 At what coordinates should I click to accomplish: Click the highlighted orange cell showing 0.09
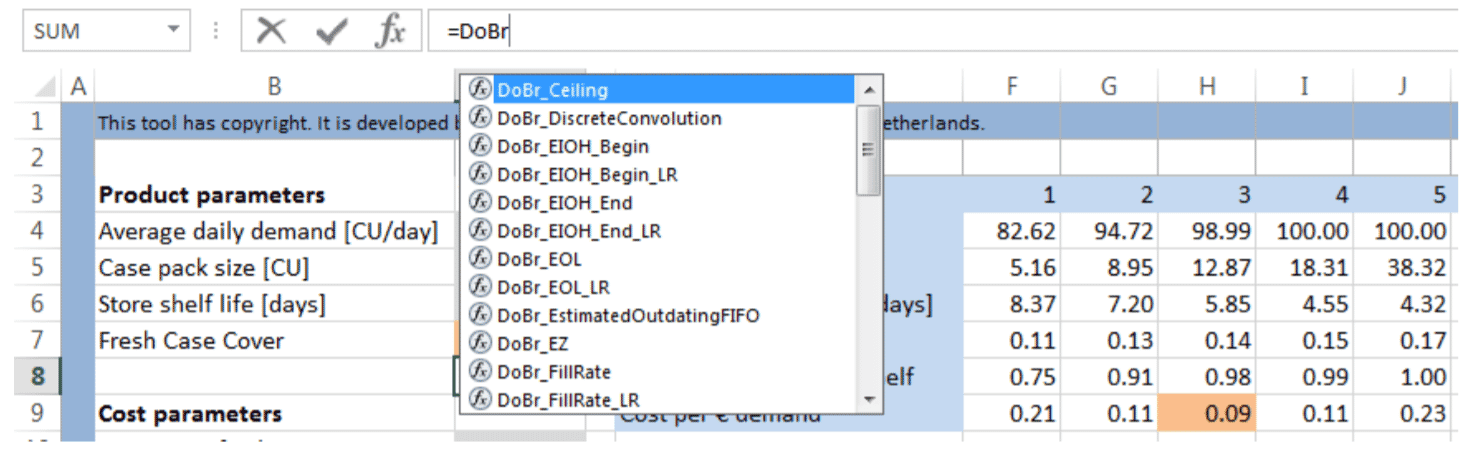pos(1207,414)
